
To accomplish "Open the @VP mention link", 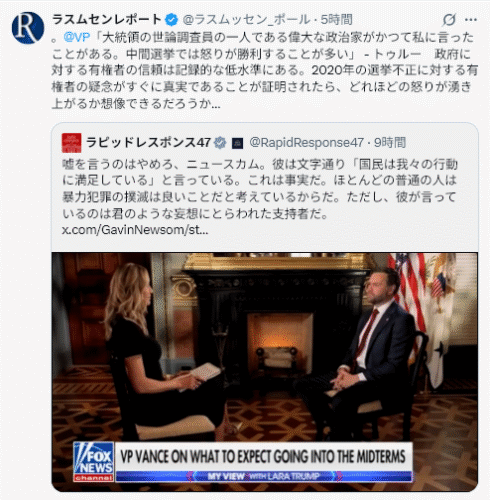I will 77,37.
